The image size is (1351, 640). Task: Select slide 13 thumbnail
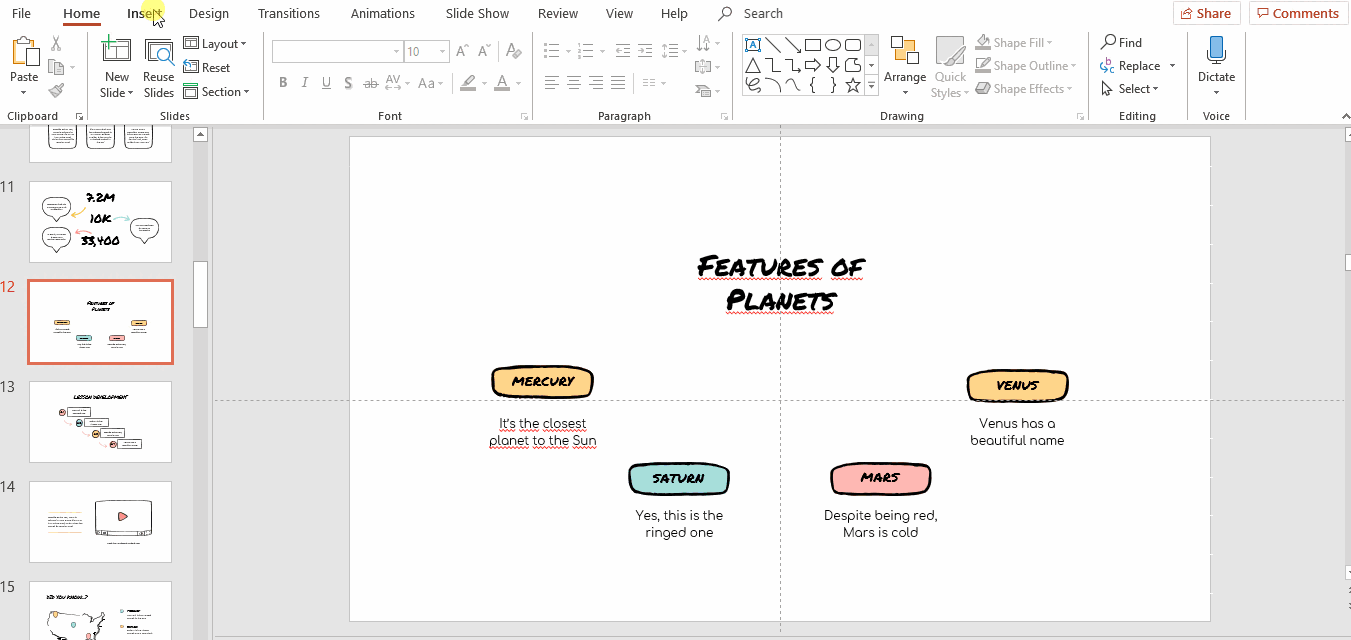(x=100, y=421)
